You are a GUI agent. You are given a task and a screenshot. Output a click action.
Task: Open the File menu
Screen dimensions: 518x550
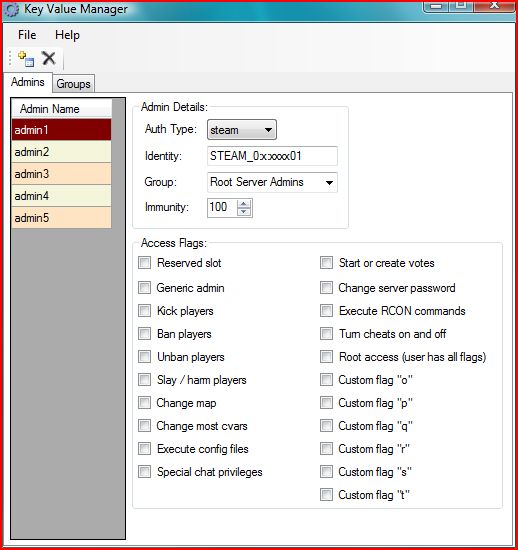pos(27,35)
